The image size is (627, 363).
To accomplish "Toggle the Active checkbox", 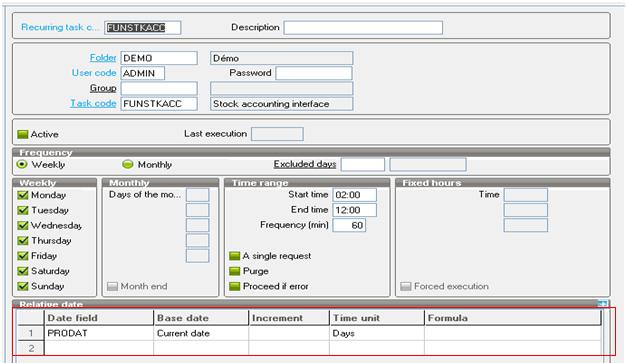I will coord(22,134).
